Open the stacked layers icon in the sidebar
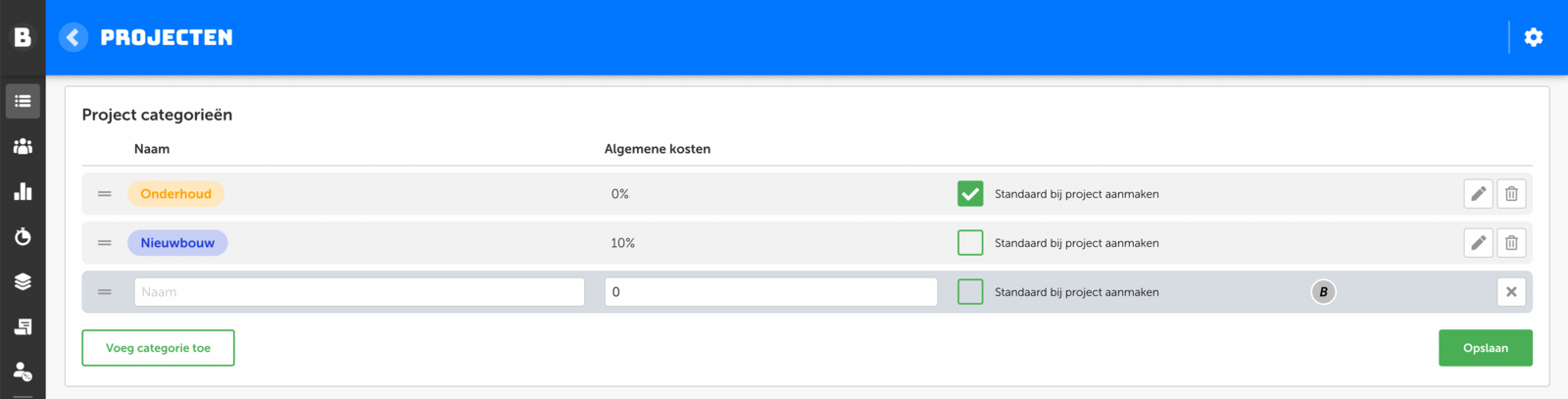The image size is (1568, 399). (23, 281)
